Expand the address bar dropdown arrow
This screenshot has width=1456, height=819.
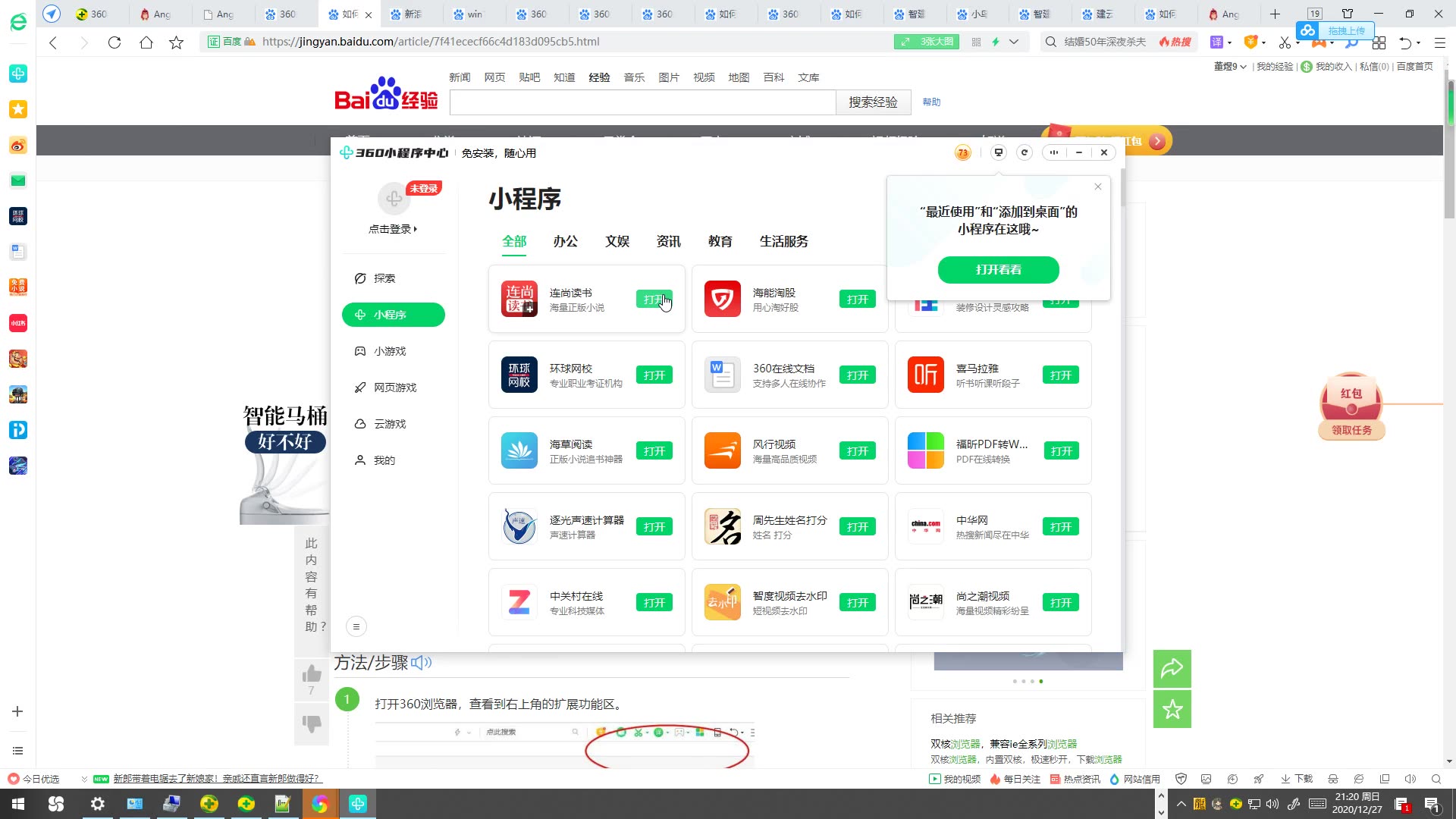1013,42
